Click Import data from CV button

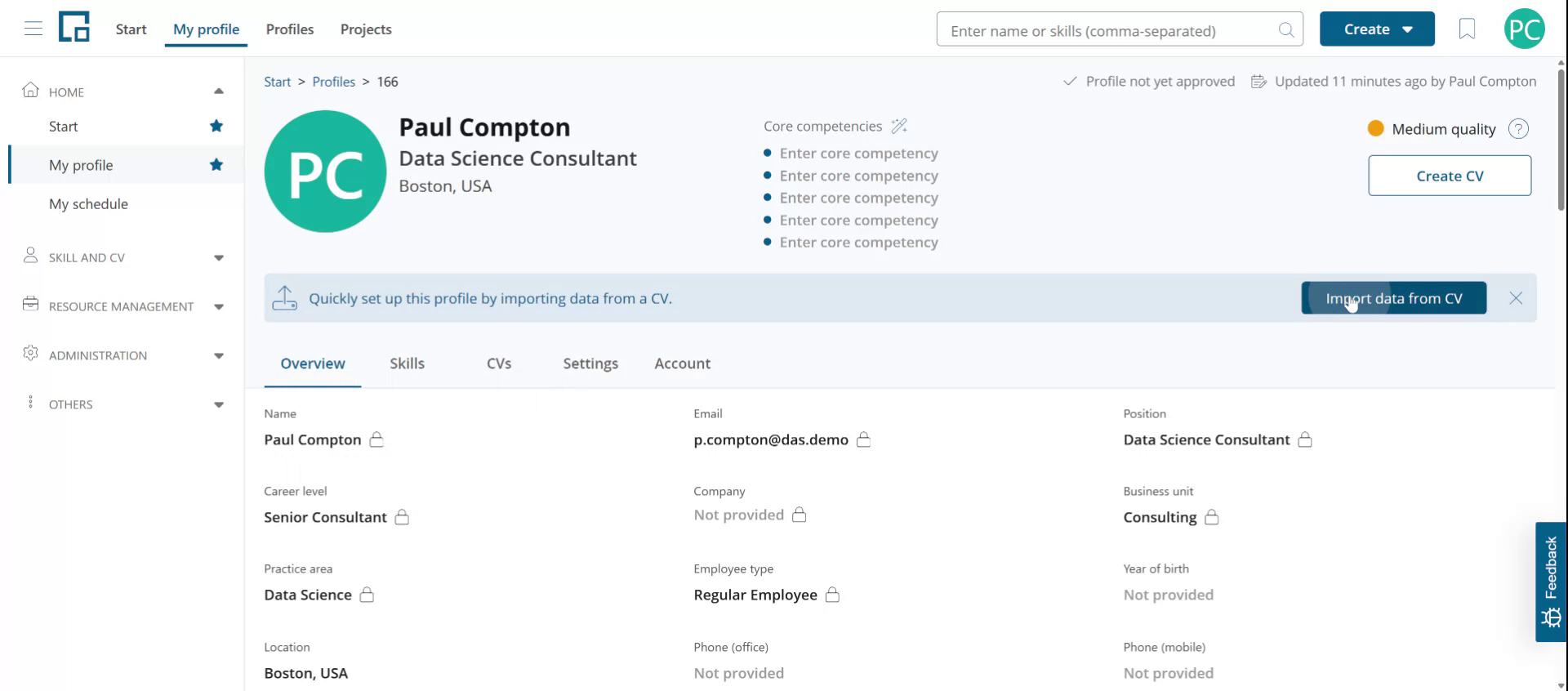(1393, 298)
